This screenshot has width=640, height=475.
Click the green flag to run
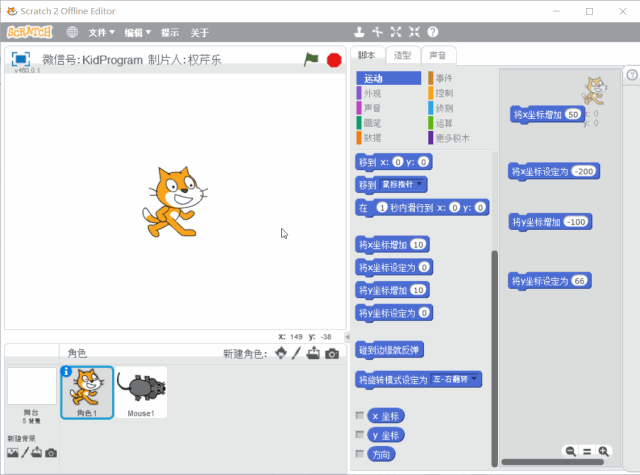click(x=311, y=60)
